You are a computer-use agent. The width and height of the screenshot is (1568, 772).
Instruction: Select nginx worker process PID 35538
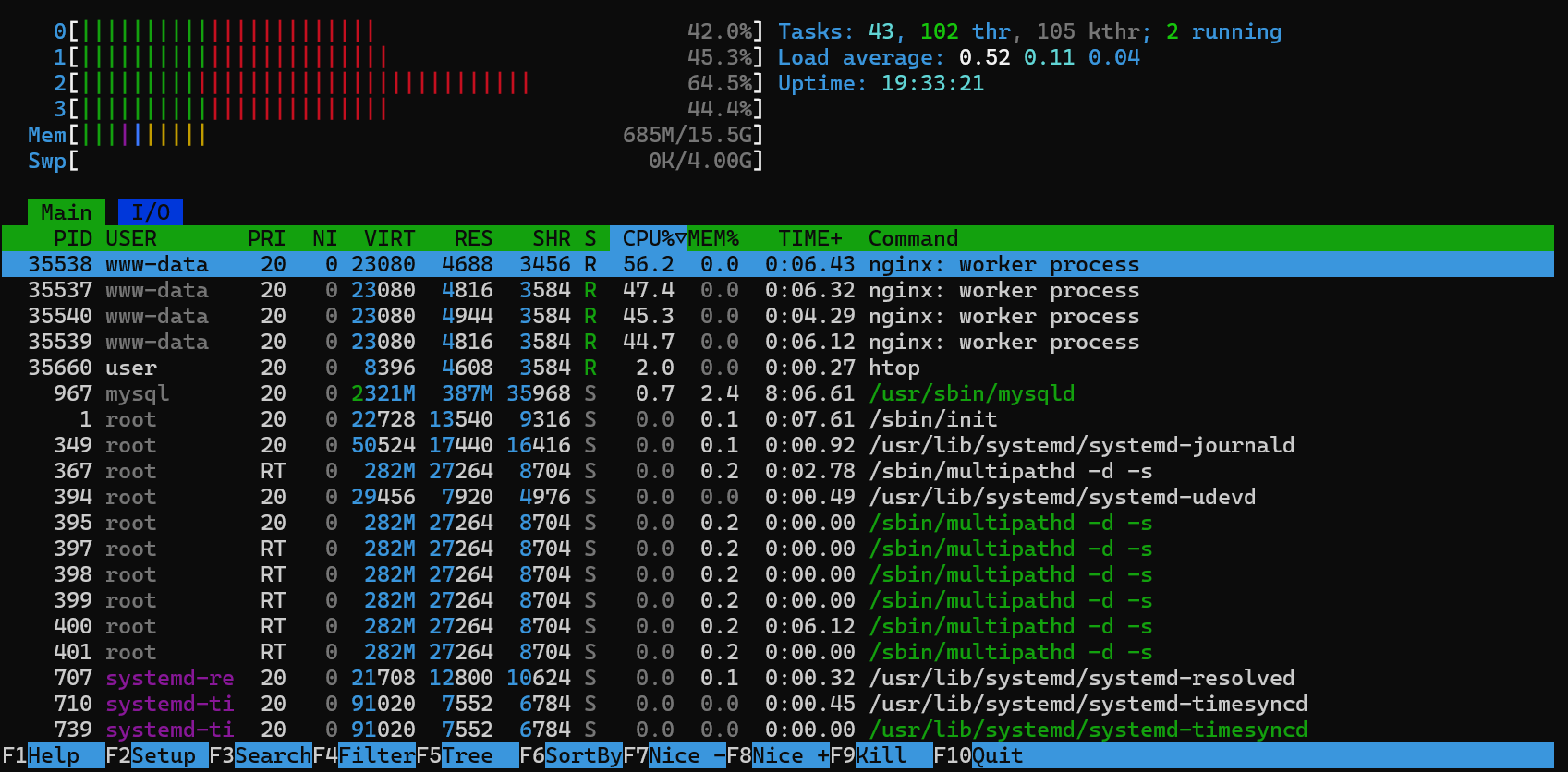point(778,264)
